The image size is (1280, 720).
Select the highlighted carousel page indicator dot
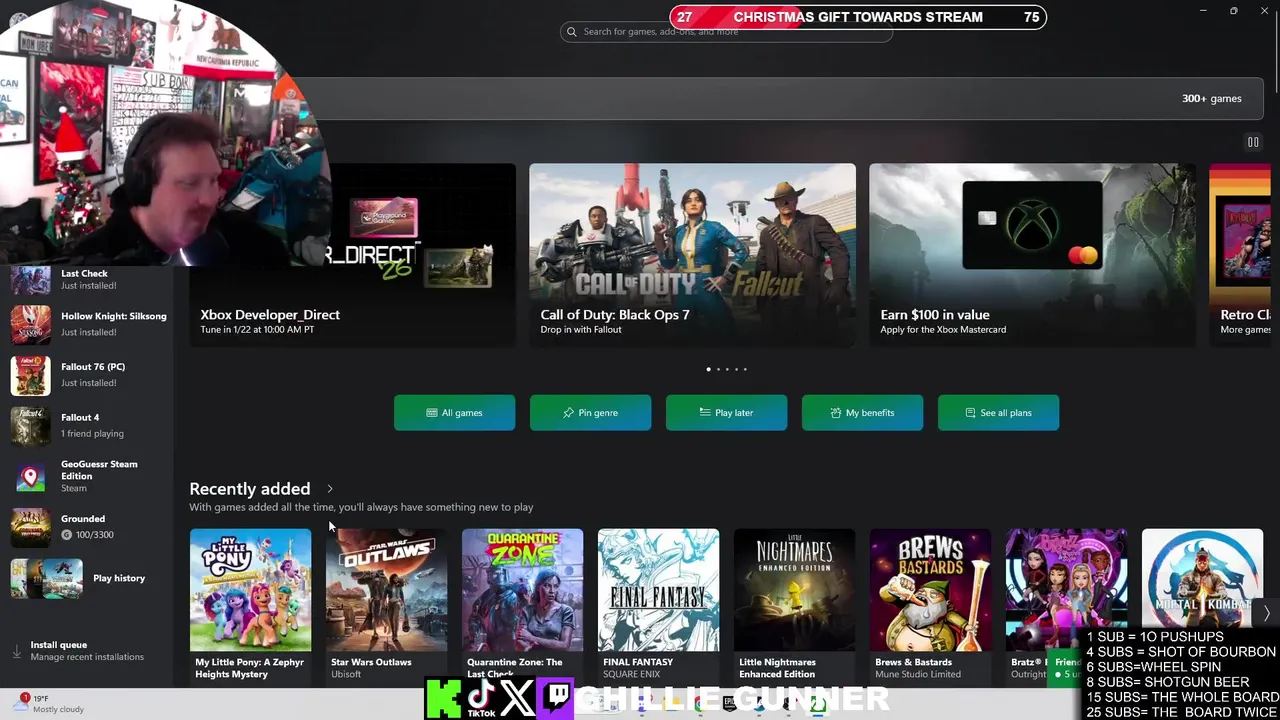(x=709, y=369)
